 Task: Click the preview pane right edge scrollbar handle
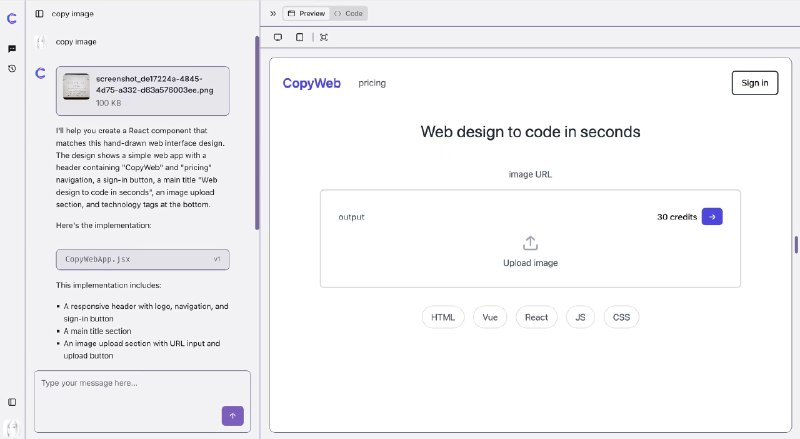(x=796, y=245)
